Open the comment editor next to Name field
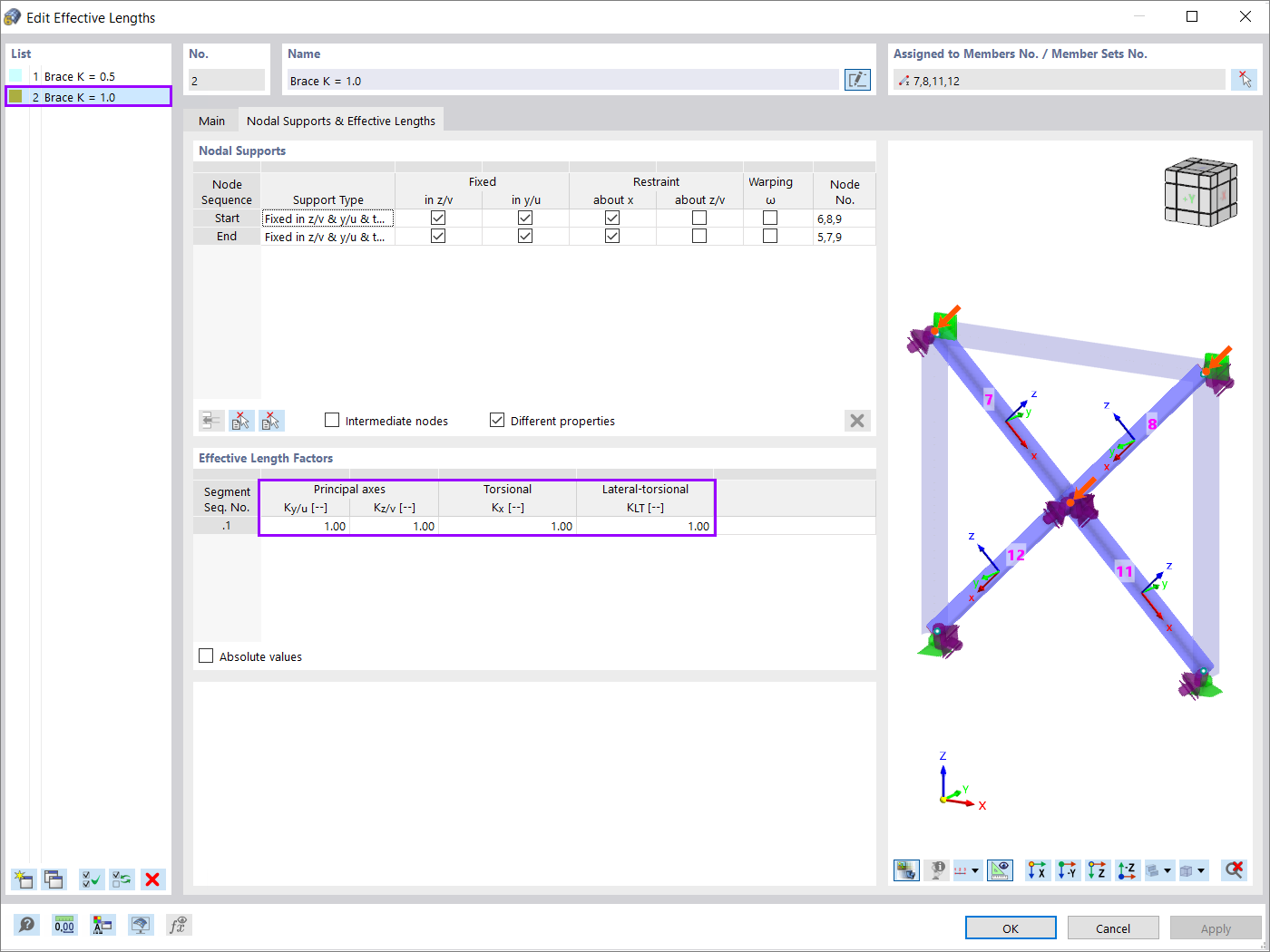This screenshot has width=1270, height=952. [856, 79]
